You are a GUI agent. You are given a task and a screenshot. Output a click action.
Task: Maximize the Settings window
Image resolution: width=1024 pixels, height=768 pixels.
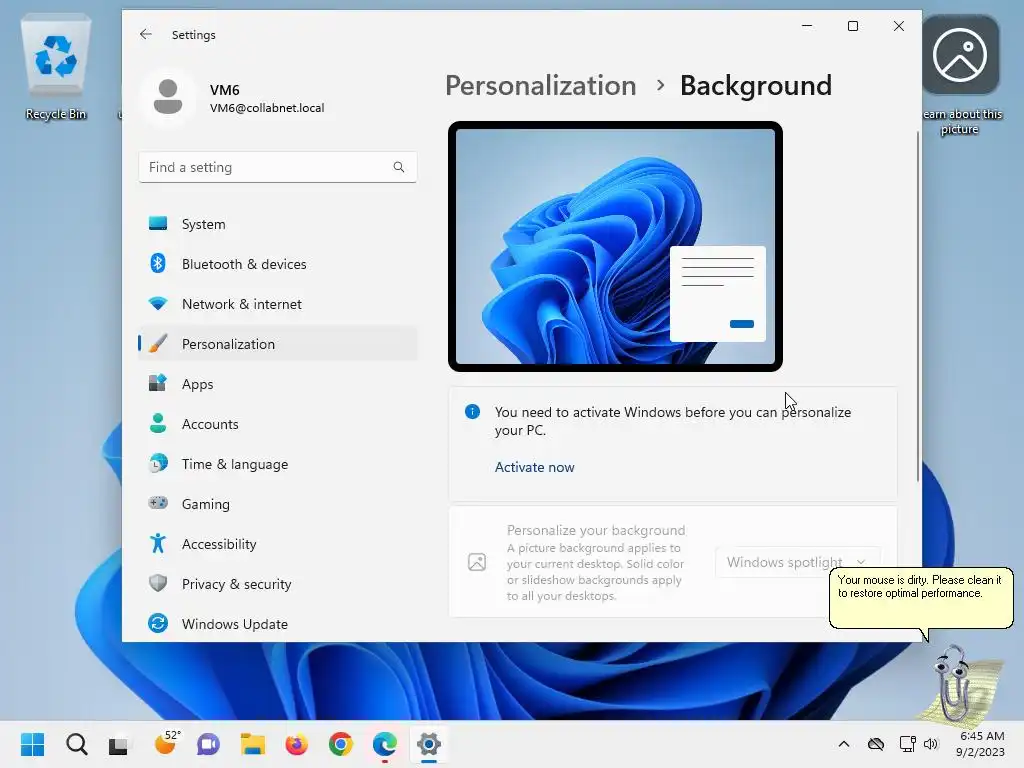[x=853, y=26]
